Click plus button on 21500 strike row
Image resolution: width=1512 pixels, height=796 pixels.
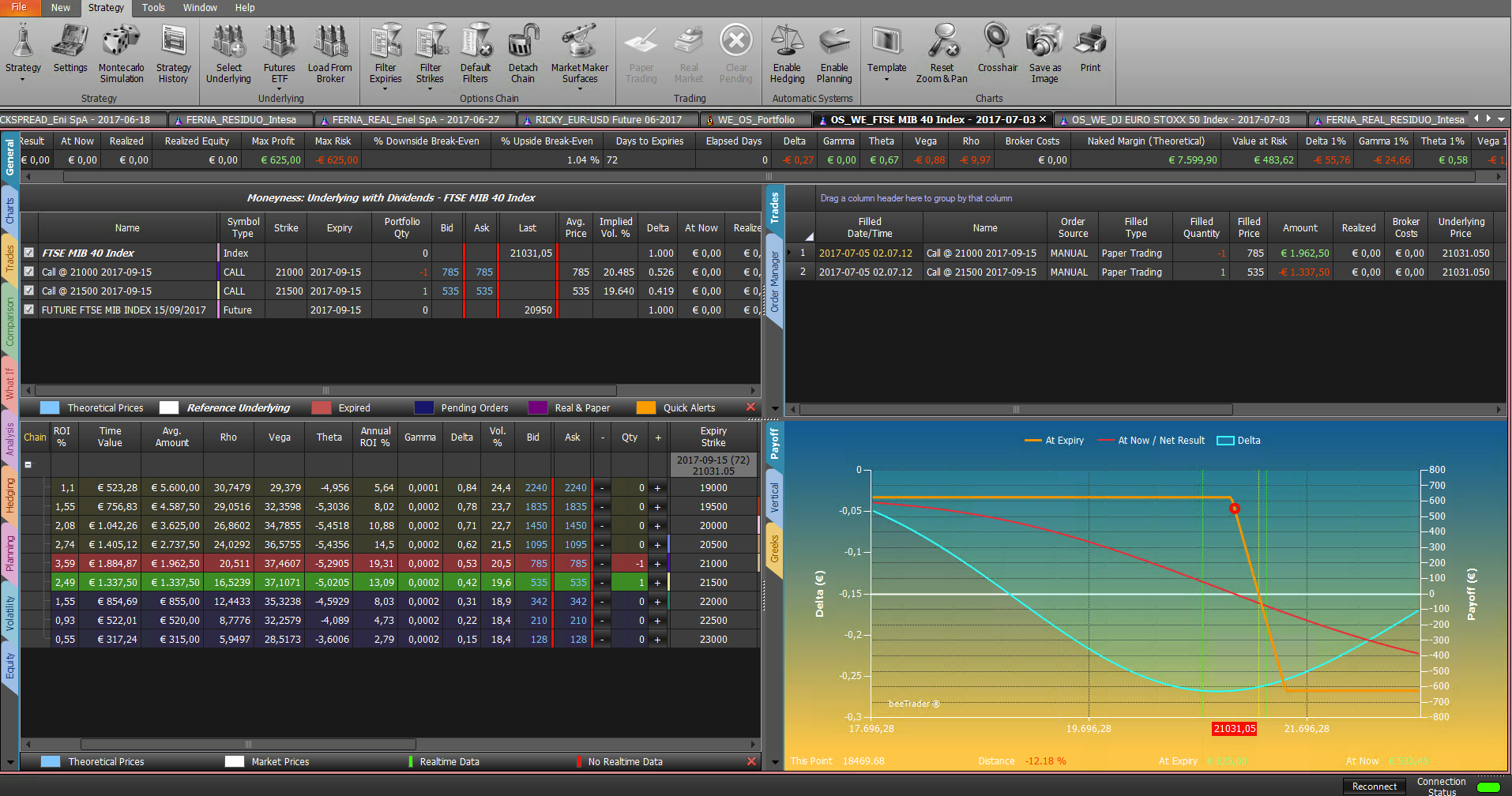click(x=657, y=582)
